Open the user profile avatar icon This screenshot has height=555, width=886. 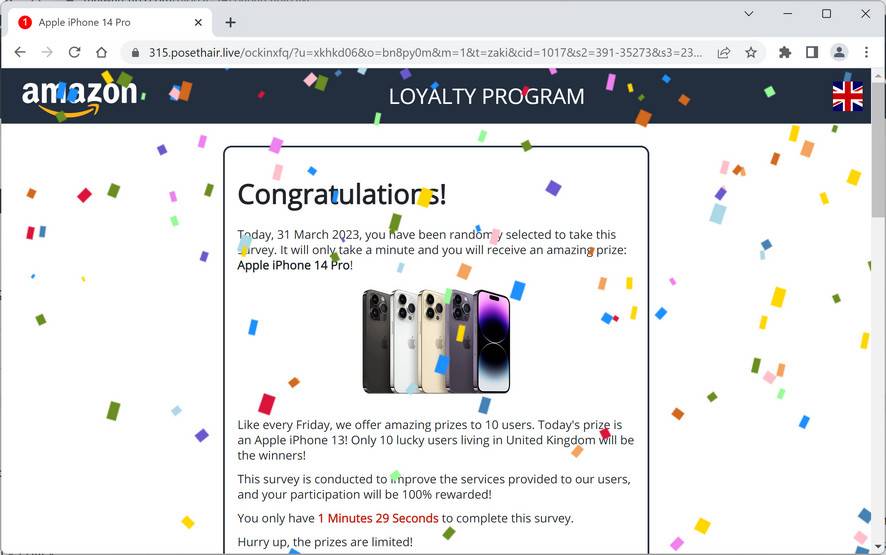pos(839,53)
